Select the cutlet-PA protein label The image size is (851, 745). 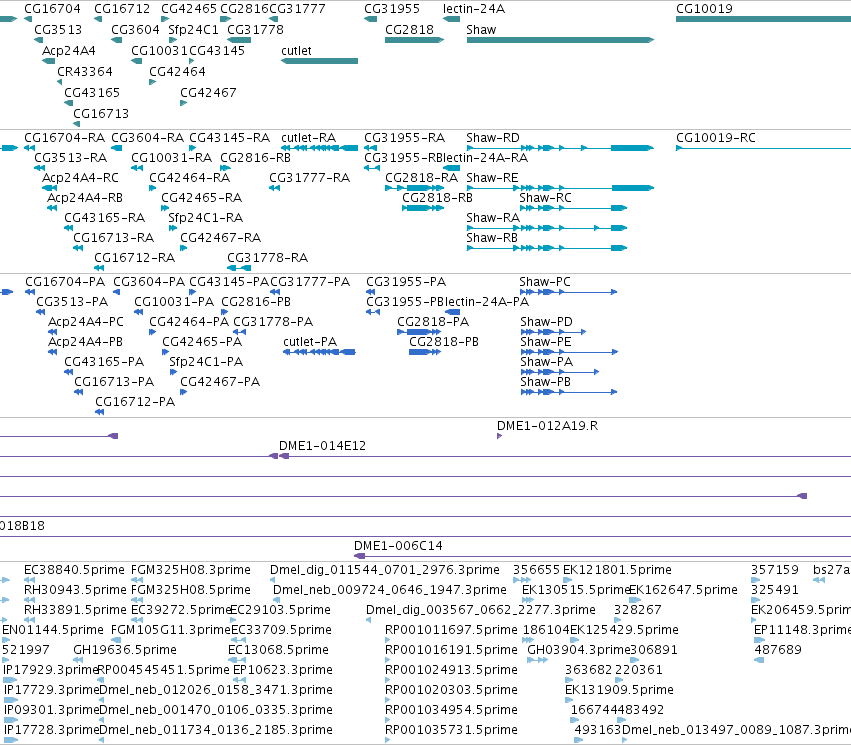click(310, 342)
